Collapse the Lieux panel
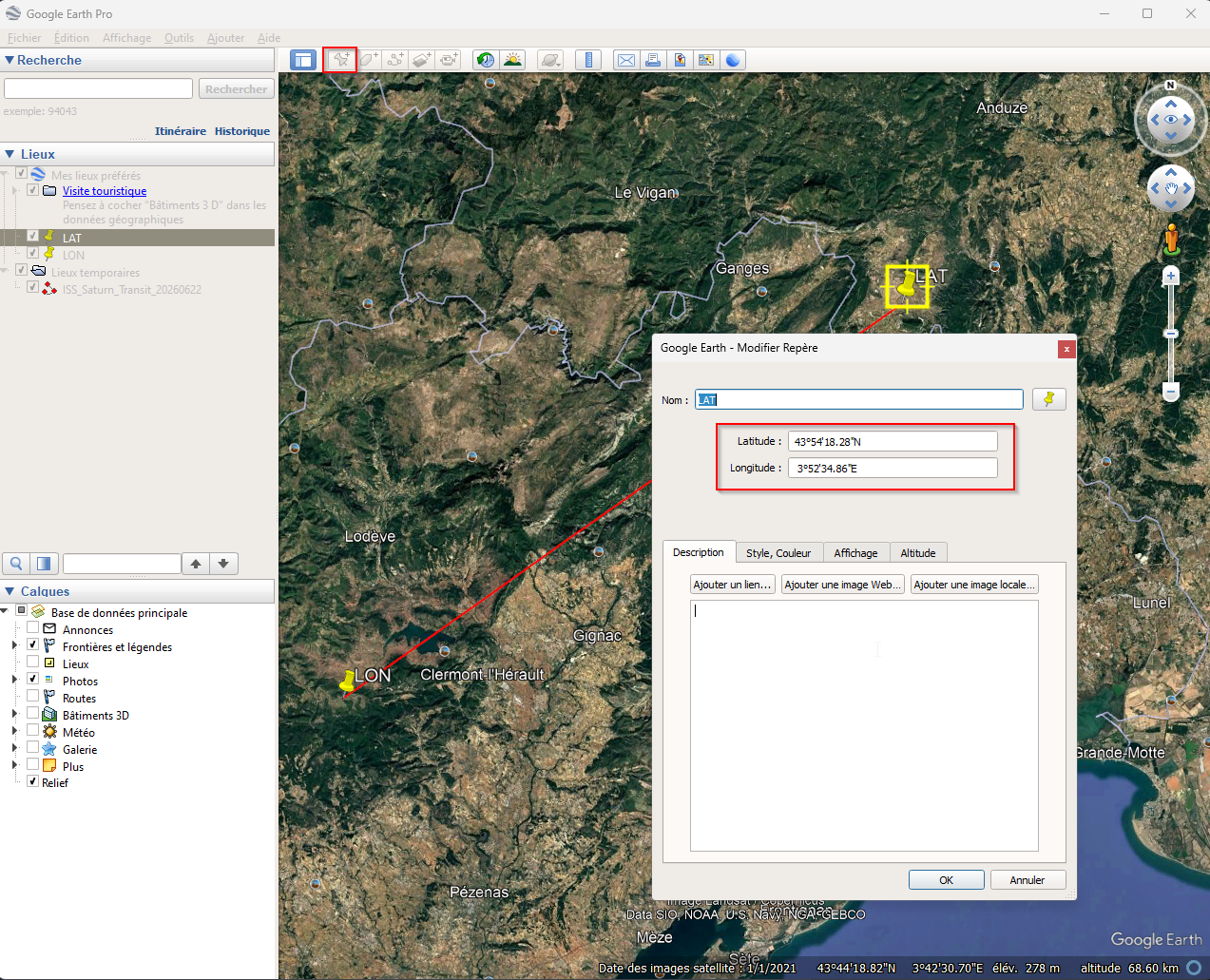 [x=10, y=154]
